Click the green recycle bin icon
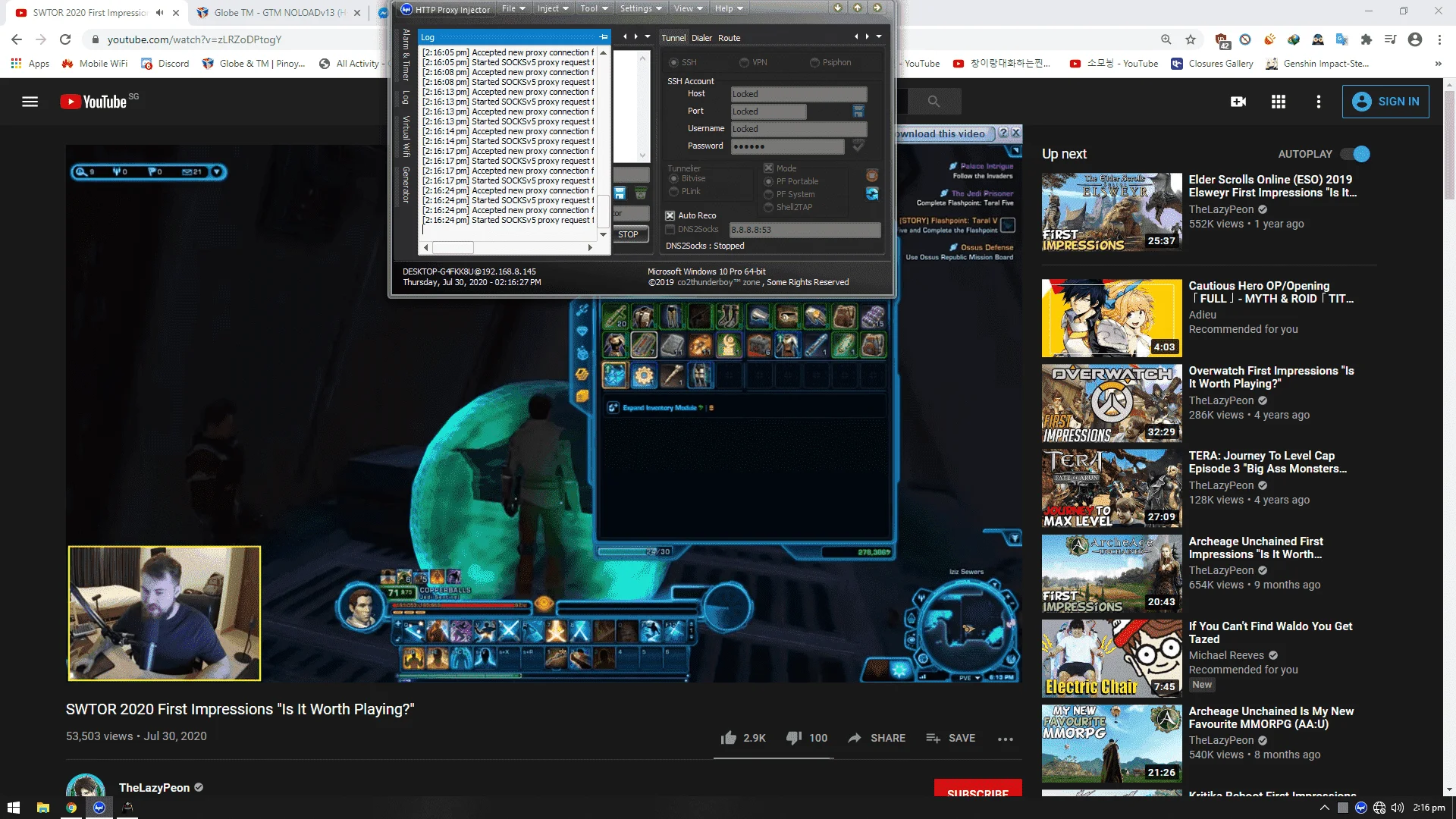Image resolution: width=1456 pixels, height=819 pixels. tap(641, 193)
